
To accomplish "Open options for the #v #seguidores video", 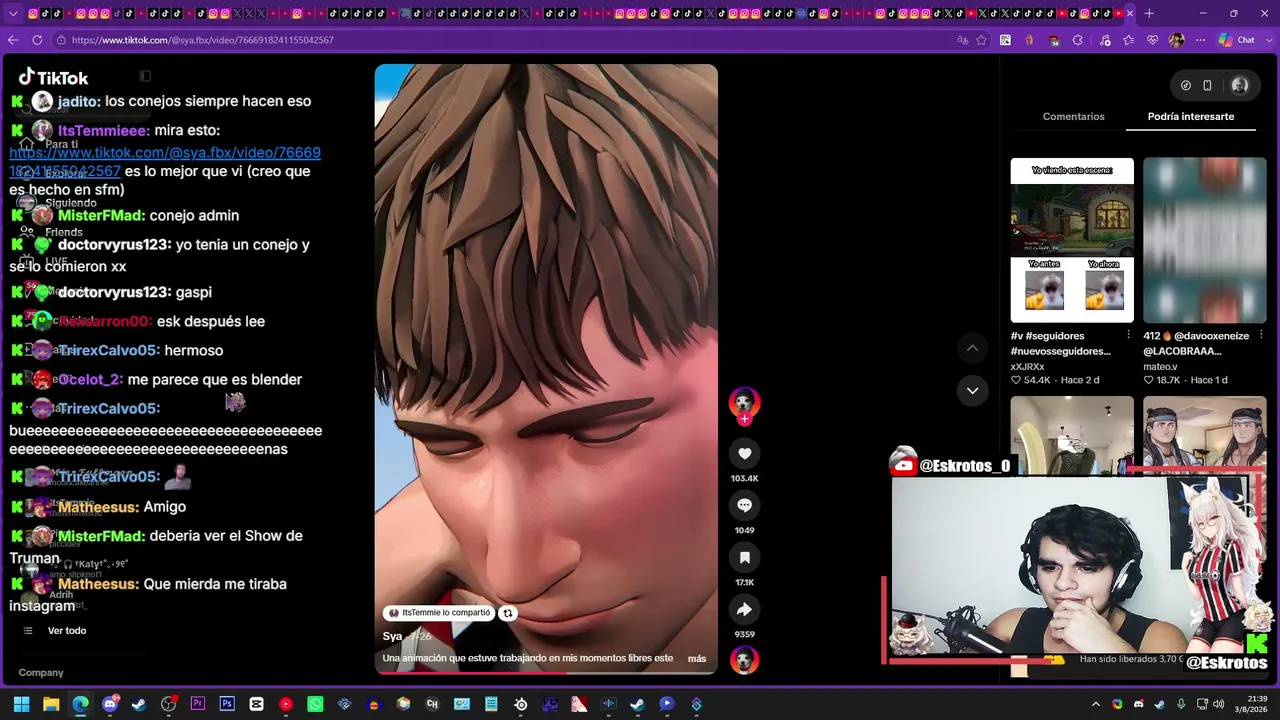I will pos(1128,336).
